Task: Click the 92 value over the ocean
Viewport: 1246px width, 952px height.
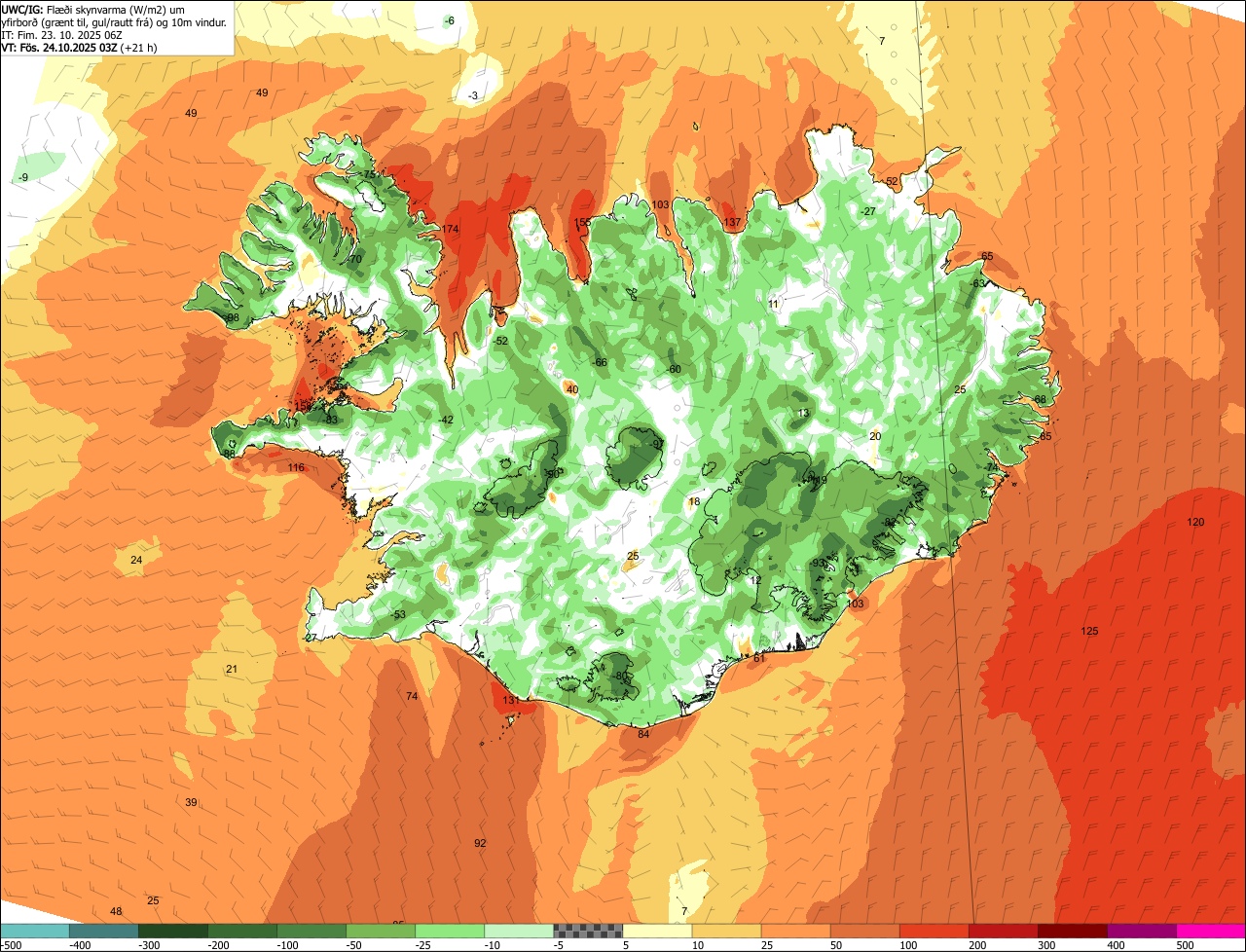Action: tap(480, 843)
